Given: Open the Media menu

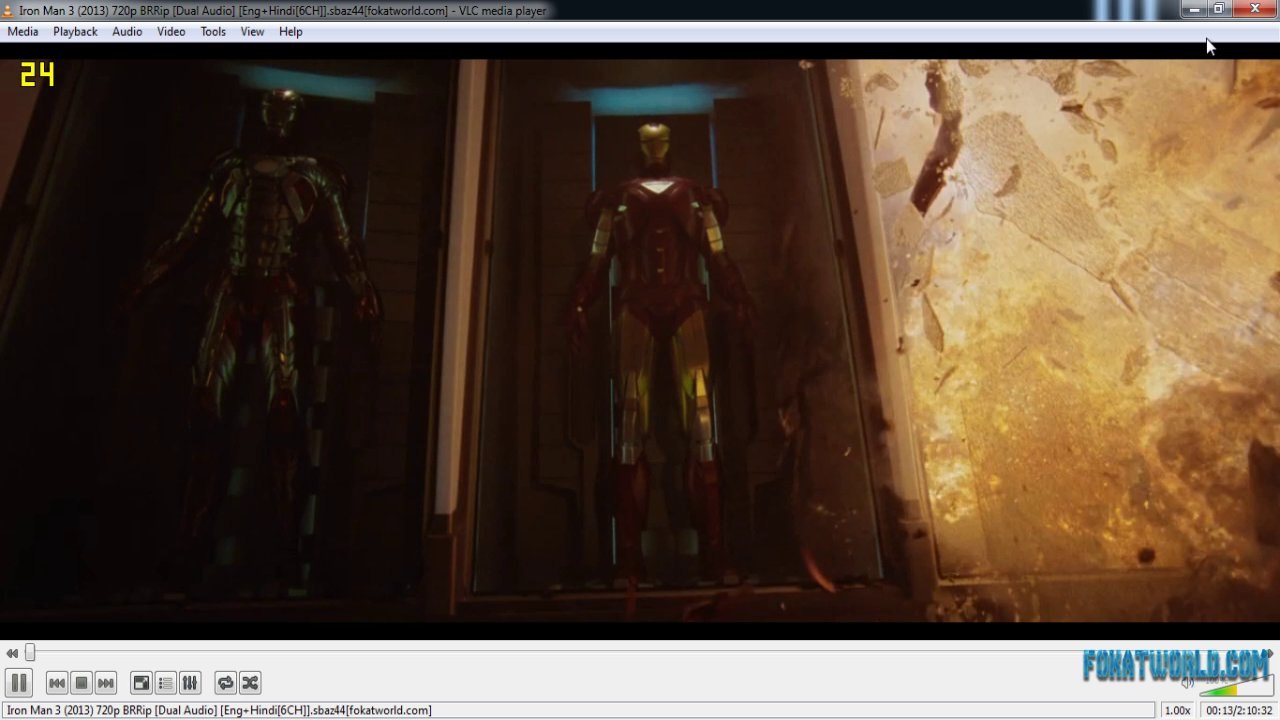Looking at the screenshot, I should [x=23, y=32].
